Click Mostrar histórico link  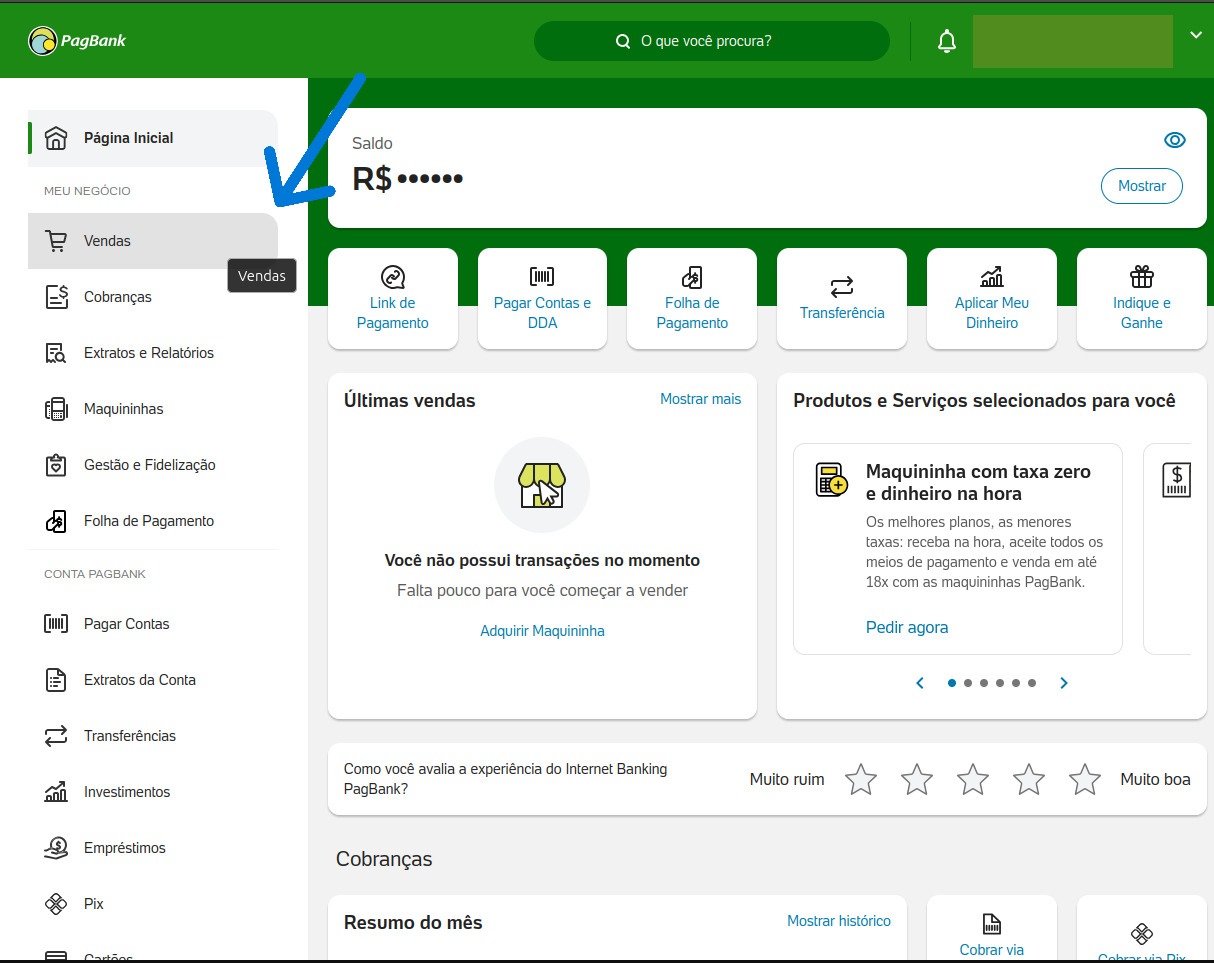[x=839, y=921]
